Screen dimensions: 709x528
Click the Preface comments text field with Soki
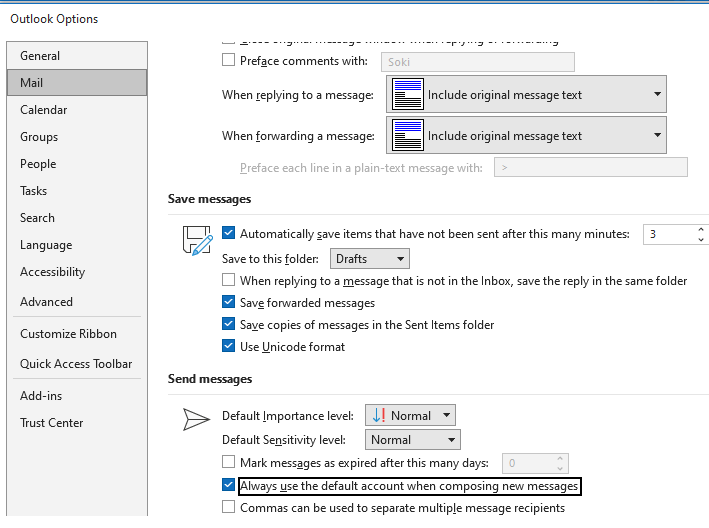click(478, 62)
